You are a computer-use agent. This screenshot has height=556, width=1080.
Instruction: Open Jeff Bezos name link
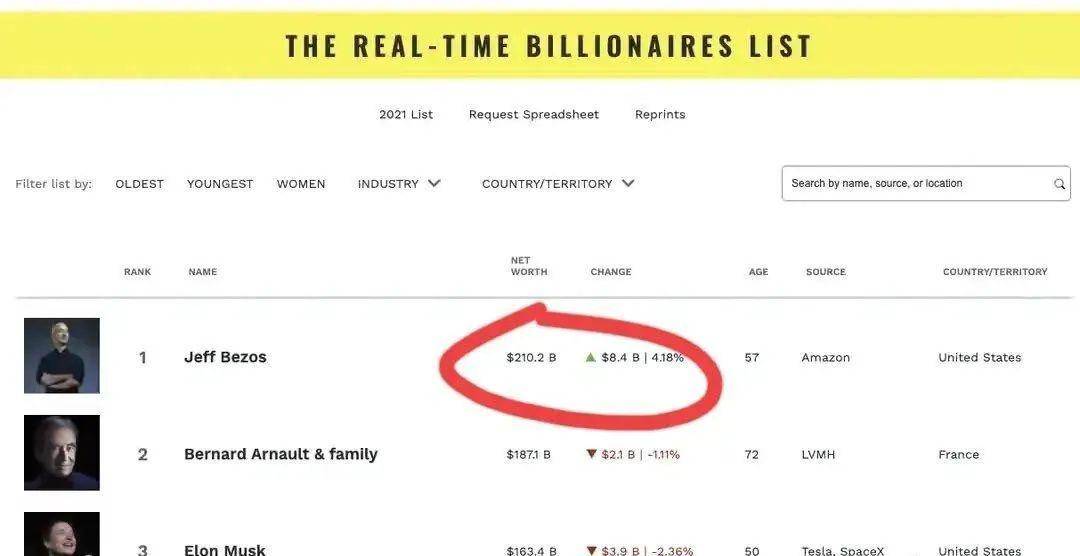pyautogui.click(x=225, y=357)
